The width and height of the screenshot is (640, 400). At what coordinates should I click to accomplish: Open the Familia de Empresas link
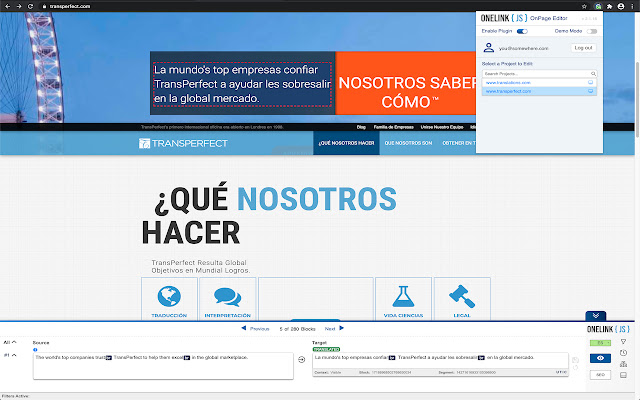pyautogui.click(x=393, y=127)
